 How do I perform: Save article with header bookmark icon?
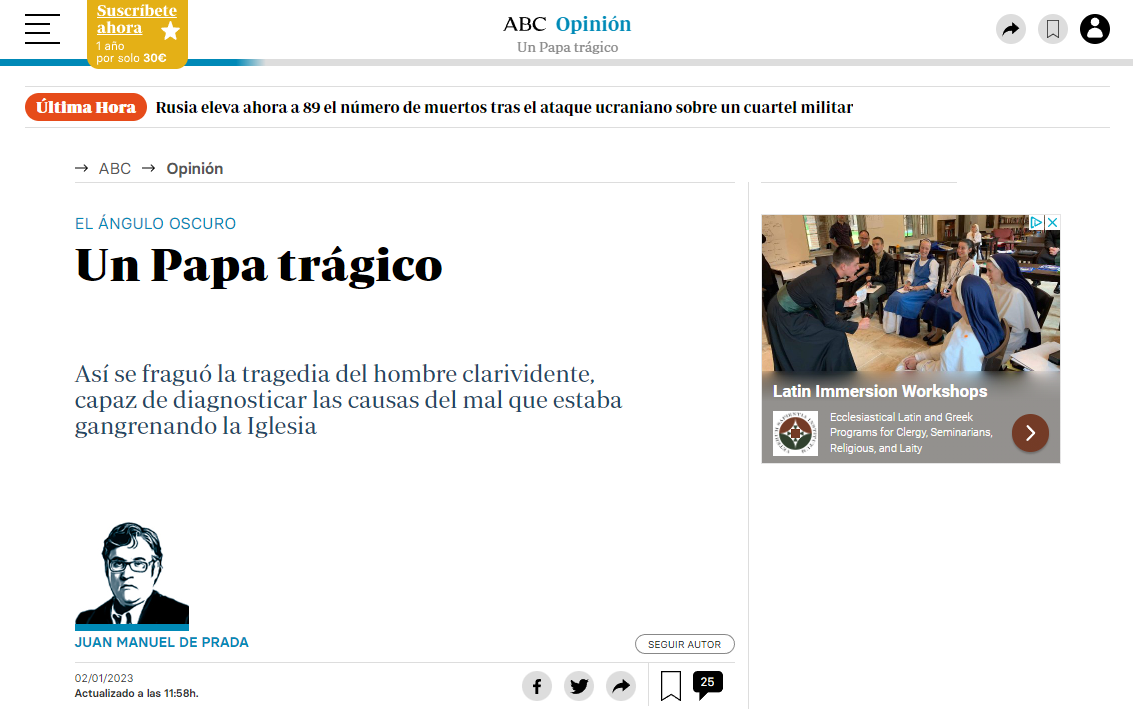click(1053, 29)
